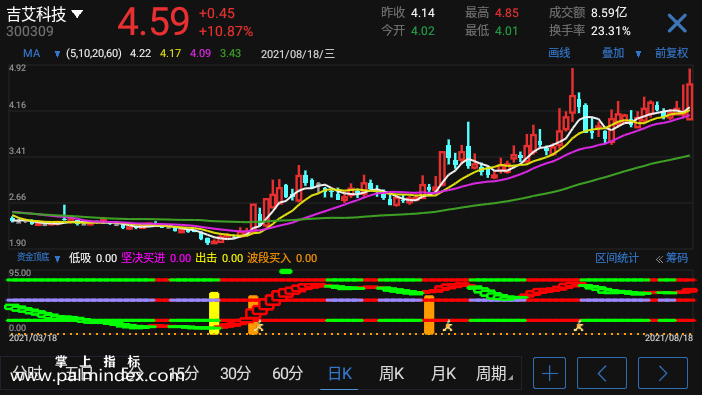This screenshot has width=702, height=395.
Task: Click the end date 2021/08/18
Action: point(669,338)
